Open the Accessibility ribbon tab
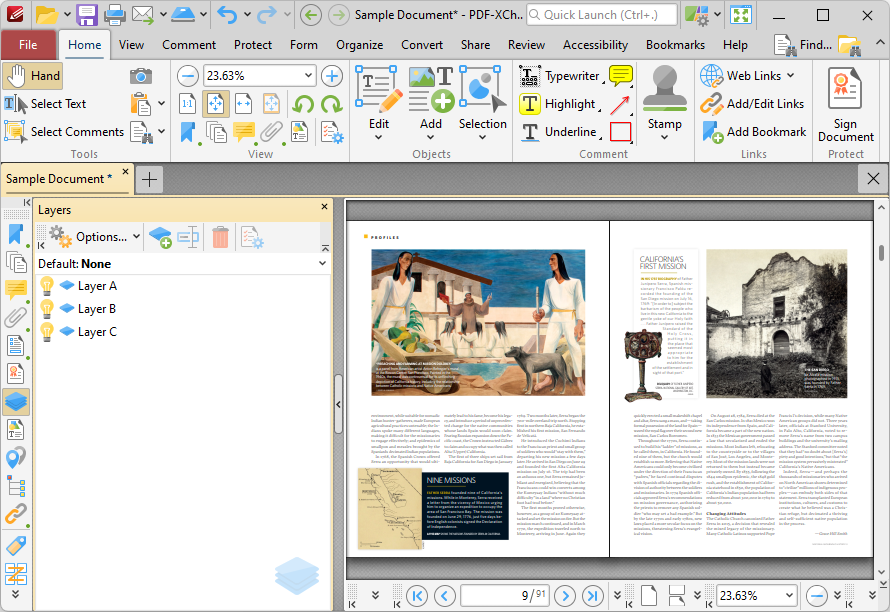 [595, 45]
